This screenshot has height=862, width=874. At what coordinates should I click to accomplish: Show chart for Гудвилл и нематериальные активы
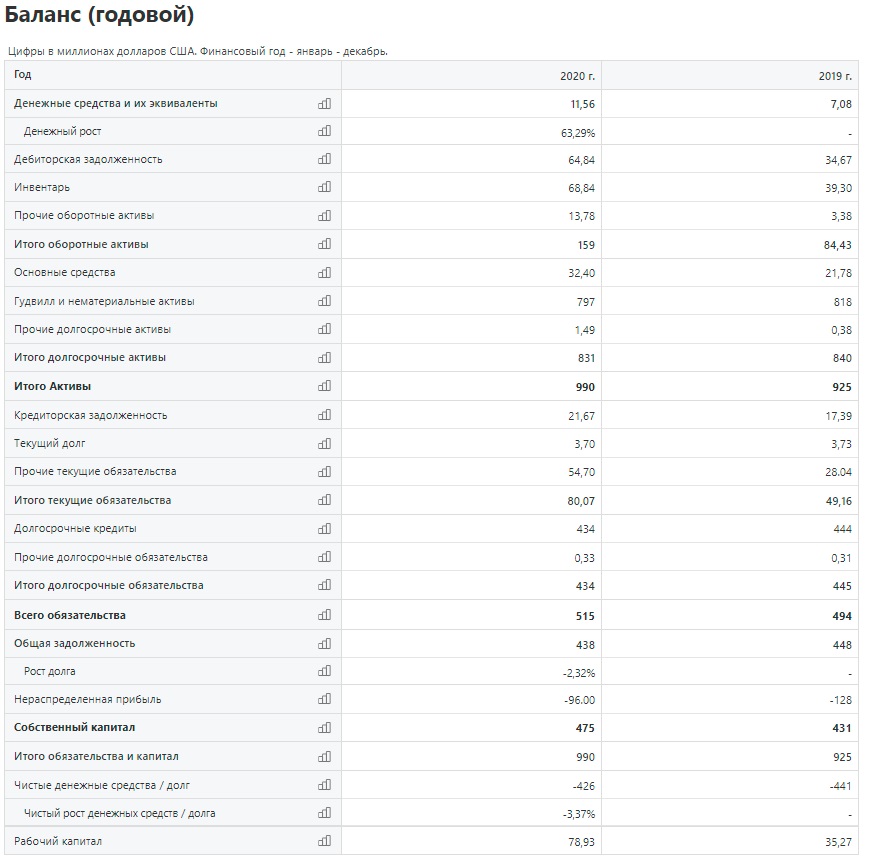[324, 301]
